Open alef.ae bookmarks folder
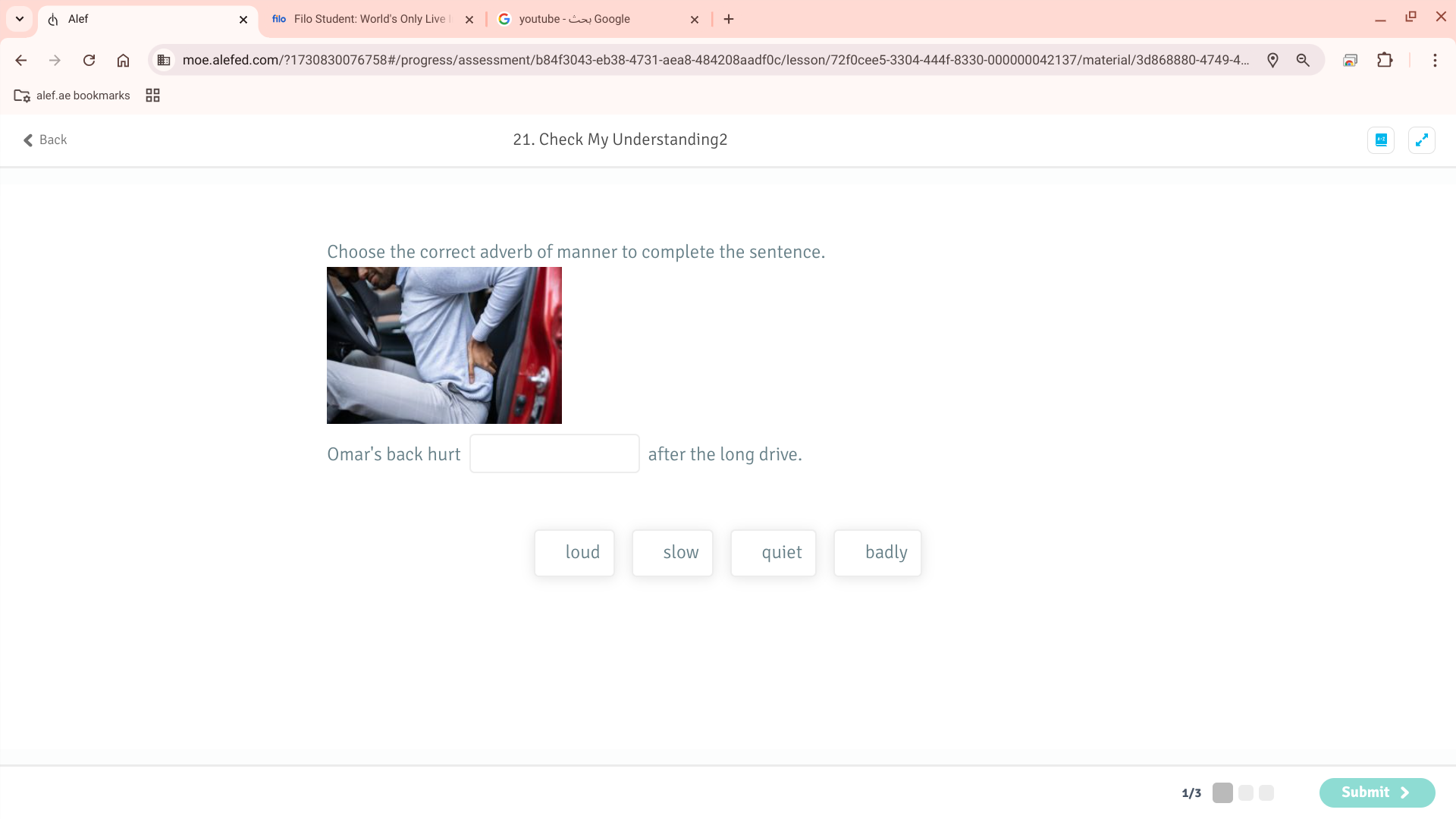This screenshot has height=819, width=1456. click(x=73, y=96)
